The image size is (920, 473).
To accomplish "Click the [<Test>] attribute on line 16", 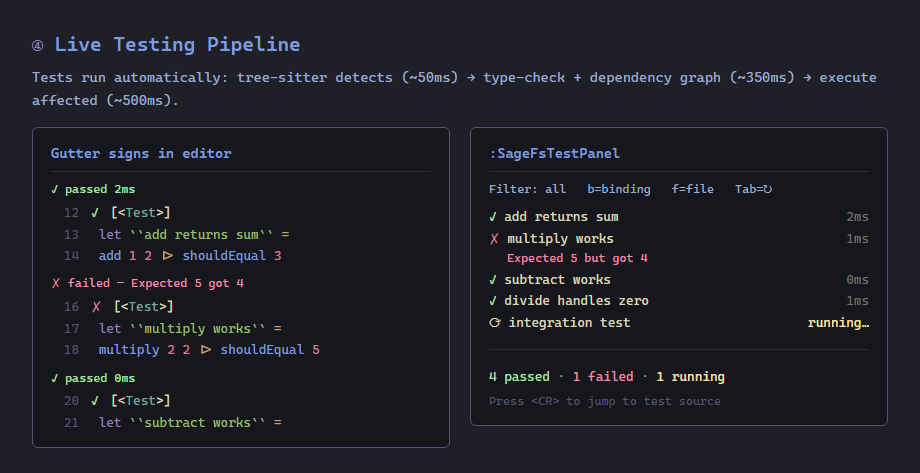I will (144, 306).
